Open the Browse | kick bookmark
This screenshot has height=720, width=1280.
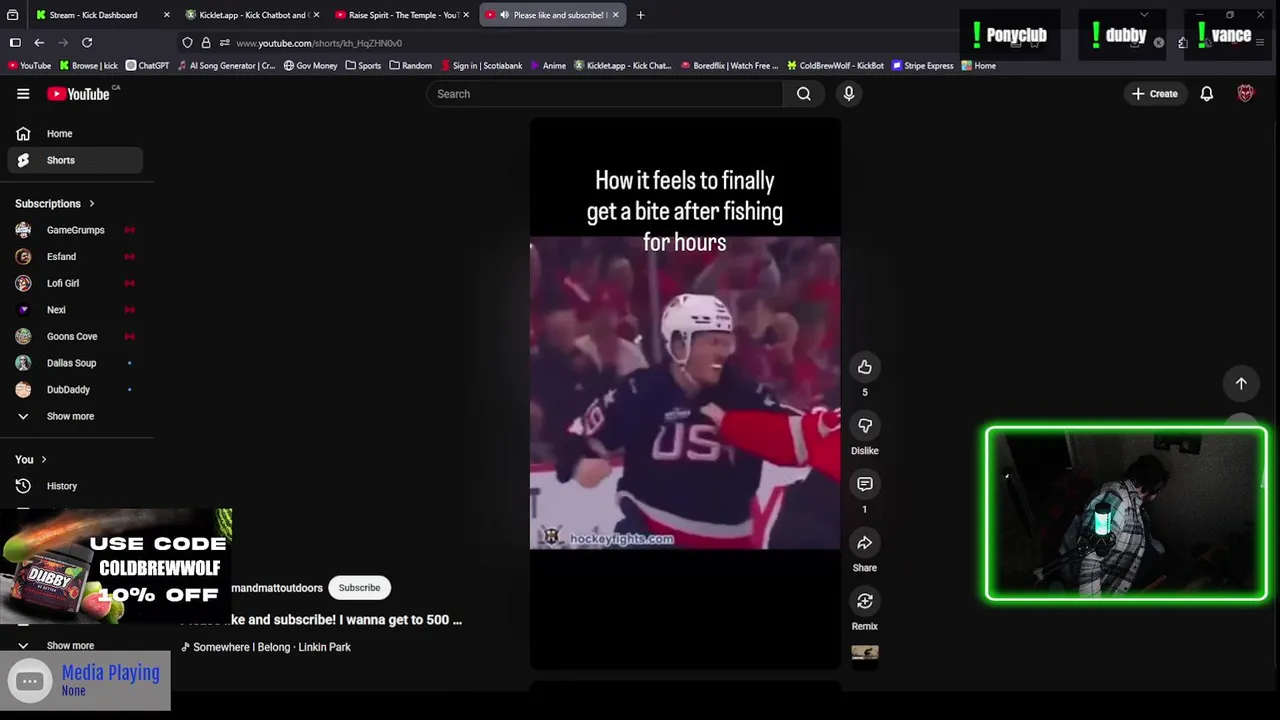pos(88,66)
